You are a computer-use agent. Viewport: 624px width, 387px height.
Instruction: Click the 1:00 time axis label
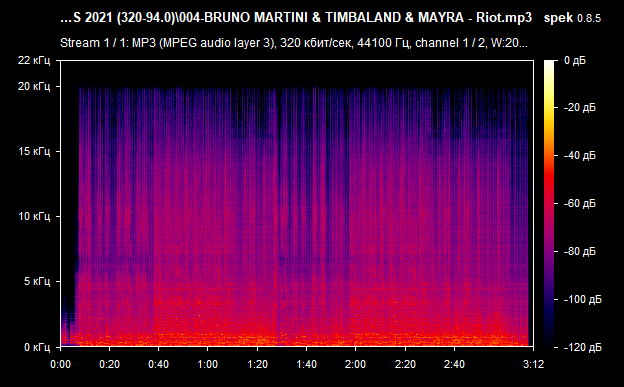coord(207,364)
